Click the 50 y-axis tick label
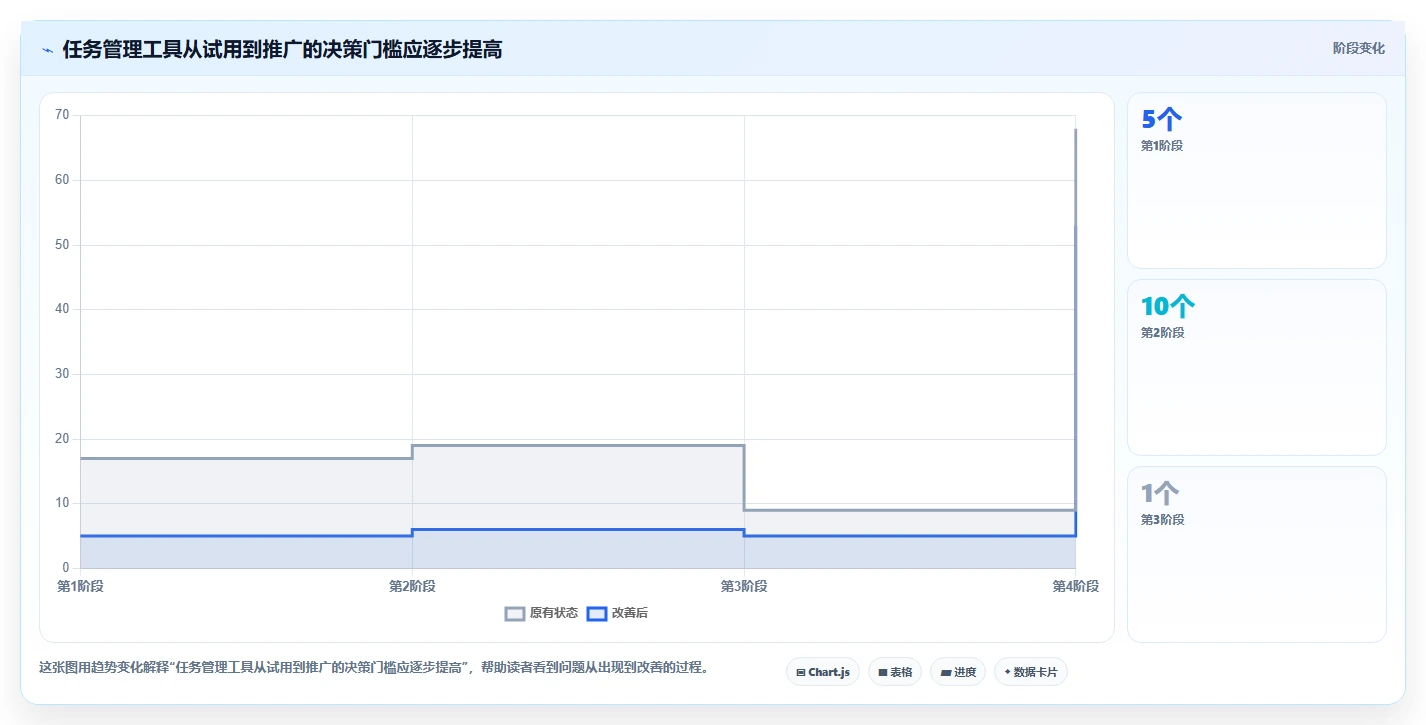The width and height of the screenshot is (1426, 725). point(62,245)
